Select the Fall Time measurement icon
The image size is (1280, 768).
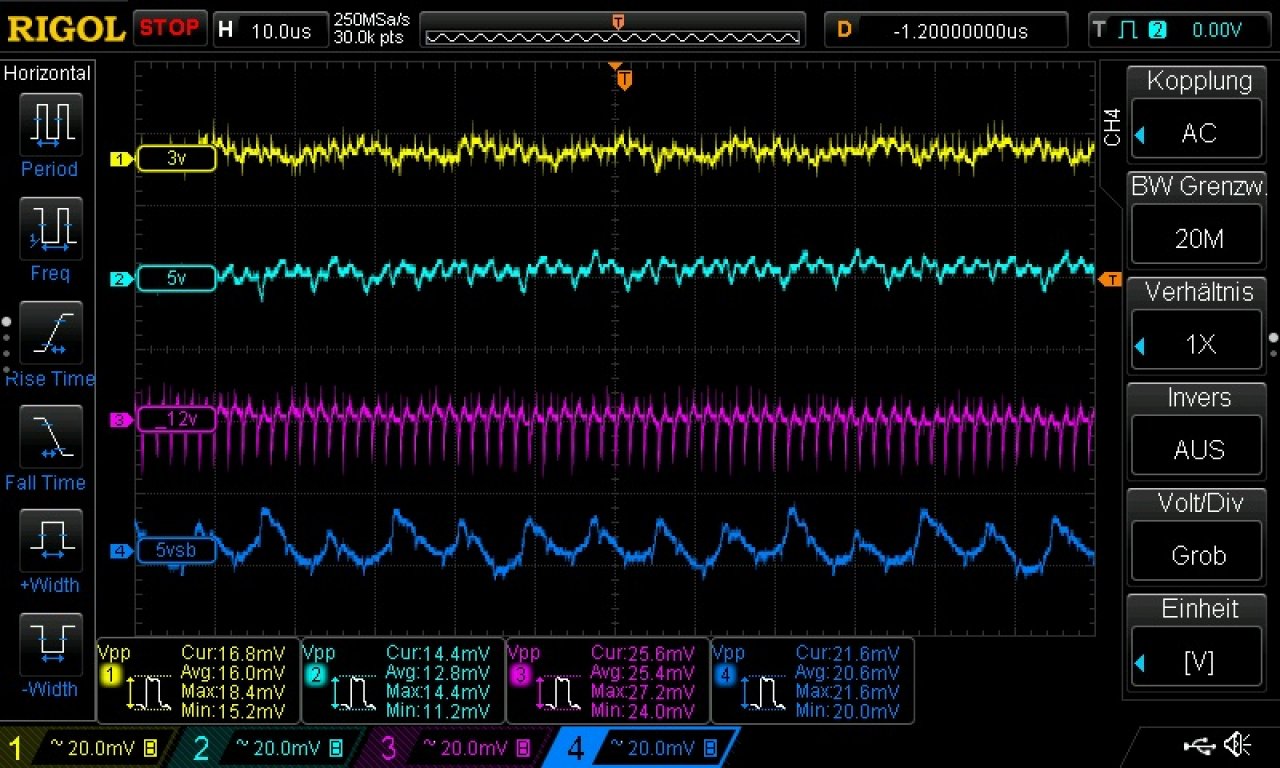[x=50, y=436]
